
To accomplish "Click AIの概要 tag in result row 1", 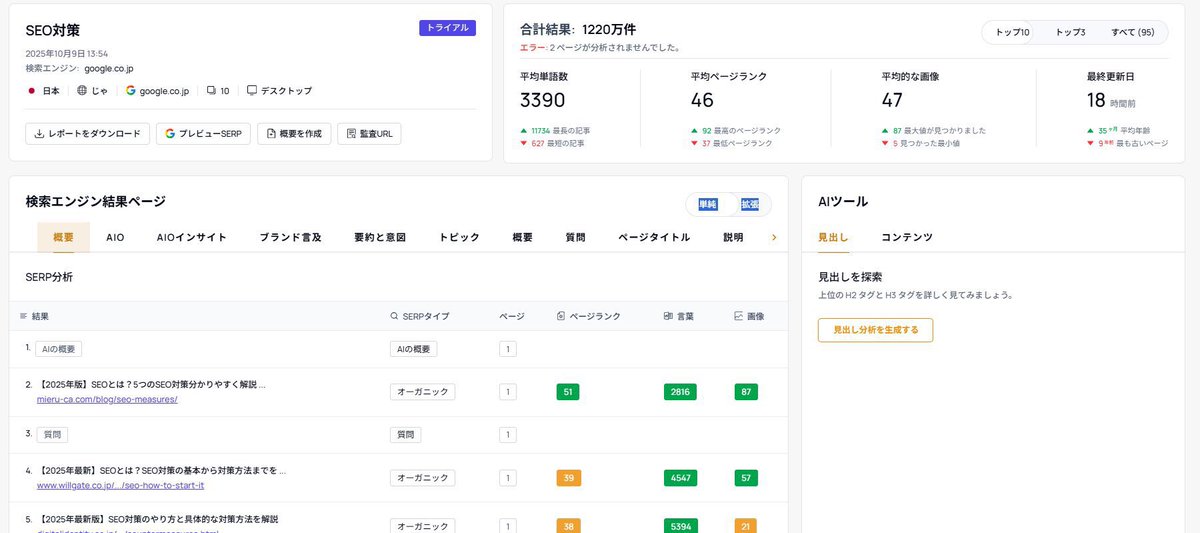I will pos(58,349).
